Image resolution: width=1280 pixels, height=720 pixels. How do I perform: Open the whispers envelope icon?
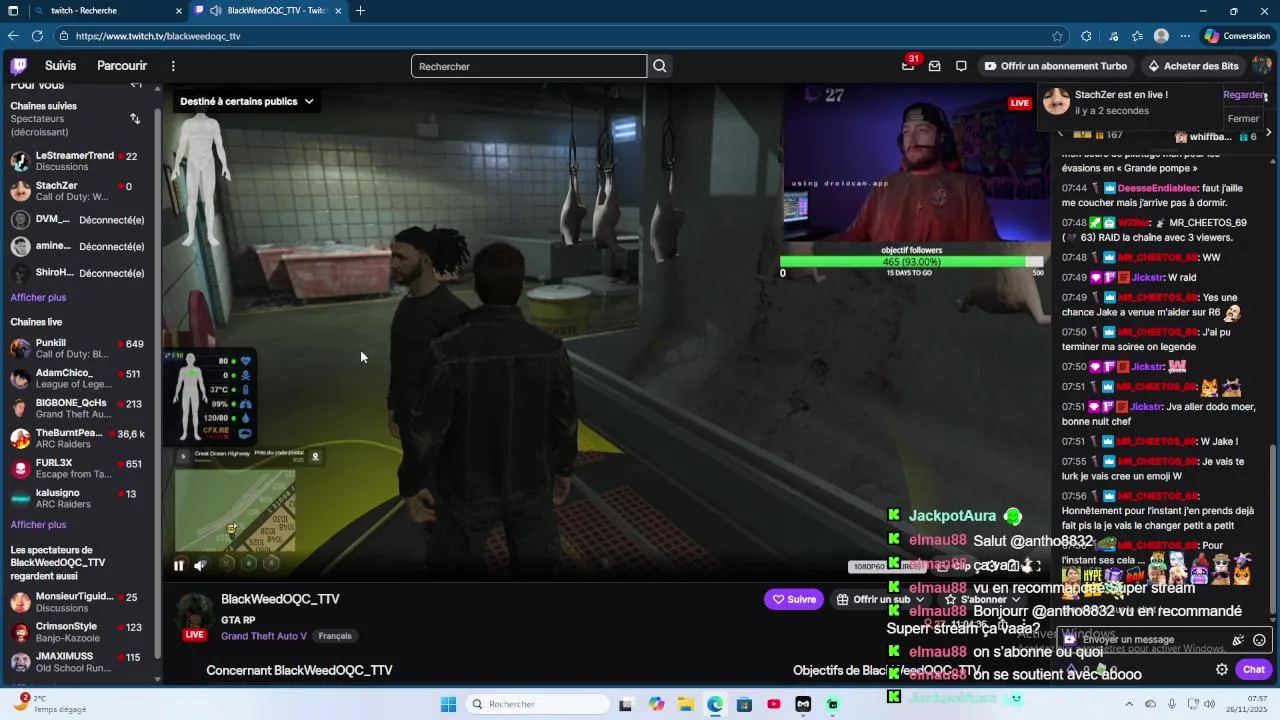coord(935,66)
